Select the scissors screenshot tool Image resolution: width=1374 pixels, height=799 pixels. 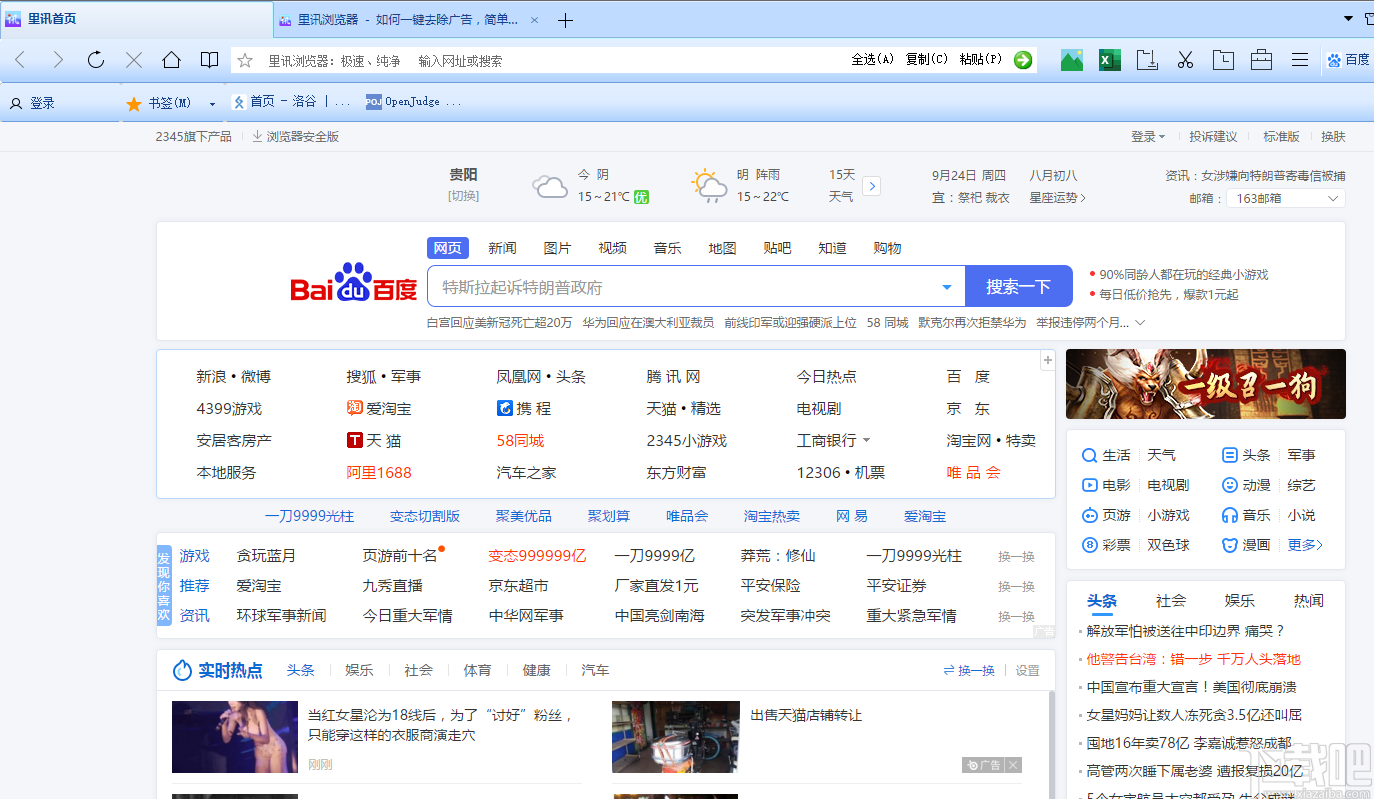pyautogui.click(x=1185, y=60)
